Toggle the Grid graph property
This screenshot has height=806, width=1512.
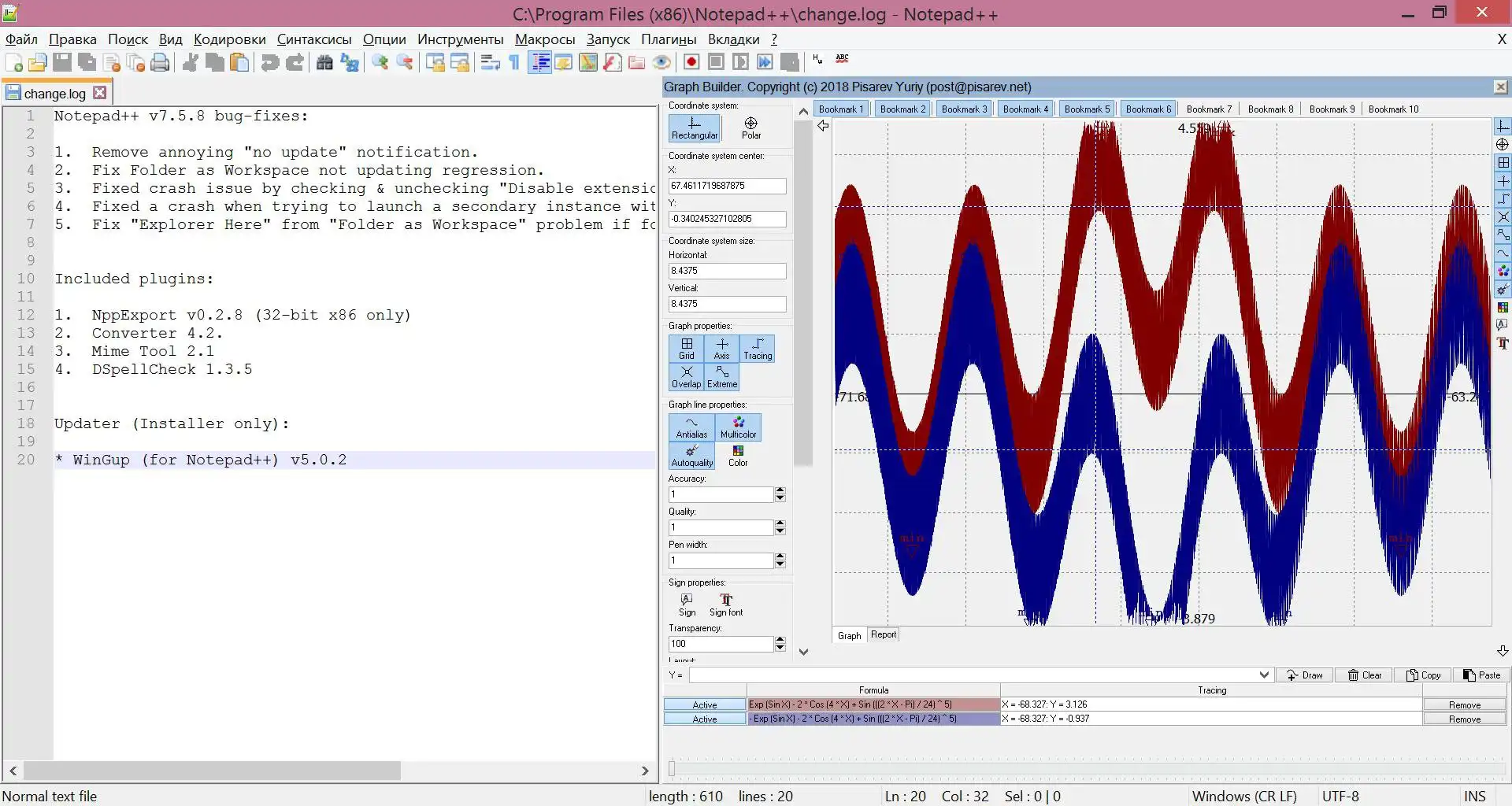(x=687, y=349)
